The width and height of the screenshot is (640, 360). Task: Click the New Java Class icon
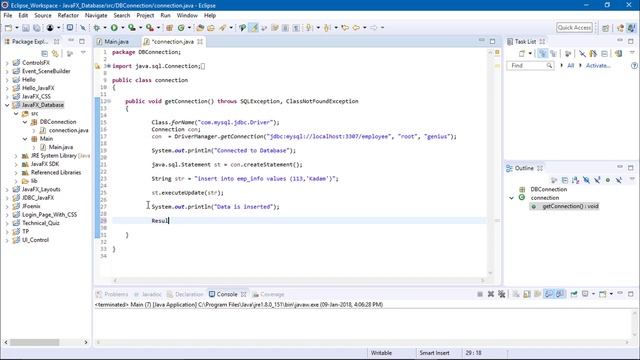click(x=181, y=28)
